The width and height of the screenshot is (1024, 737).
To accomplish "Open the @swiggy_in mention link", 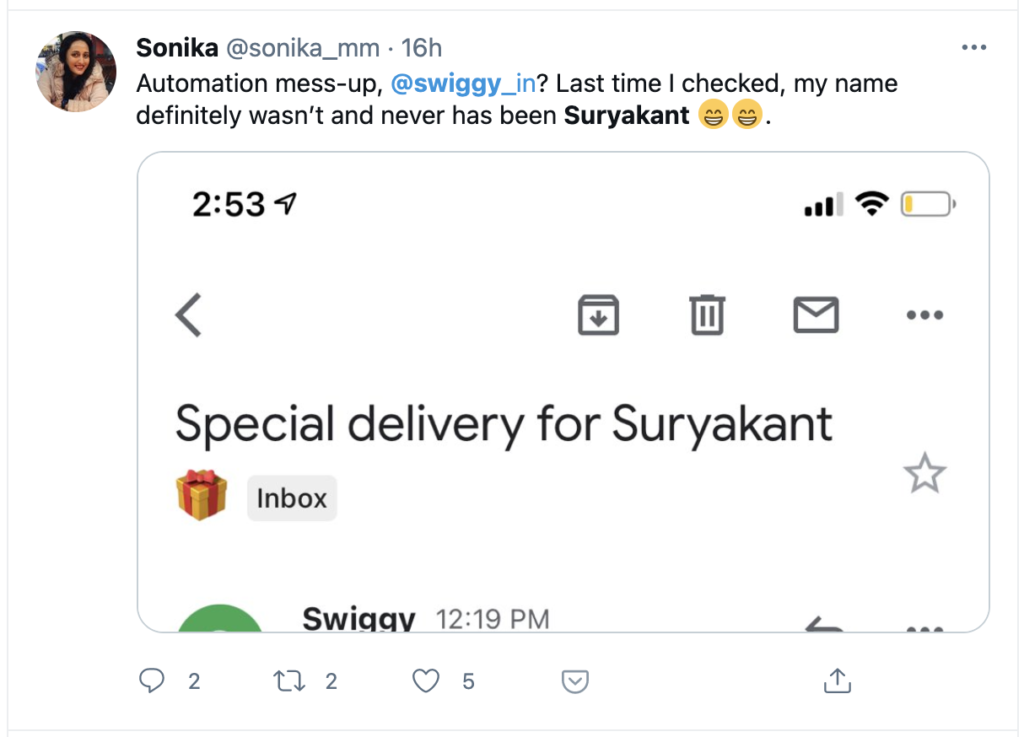I will (469, 83).
